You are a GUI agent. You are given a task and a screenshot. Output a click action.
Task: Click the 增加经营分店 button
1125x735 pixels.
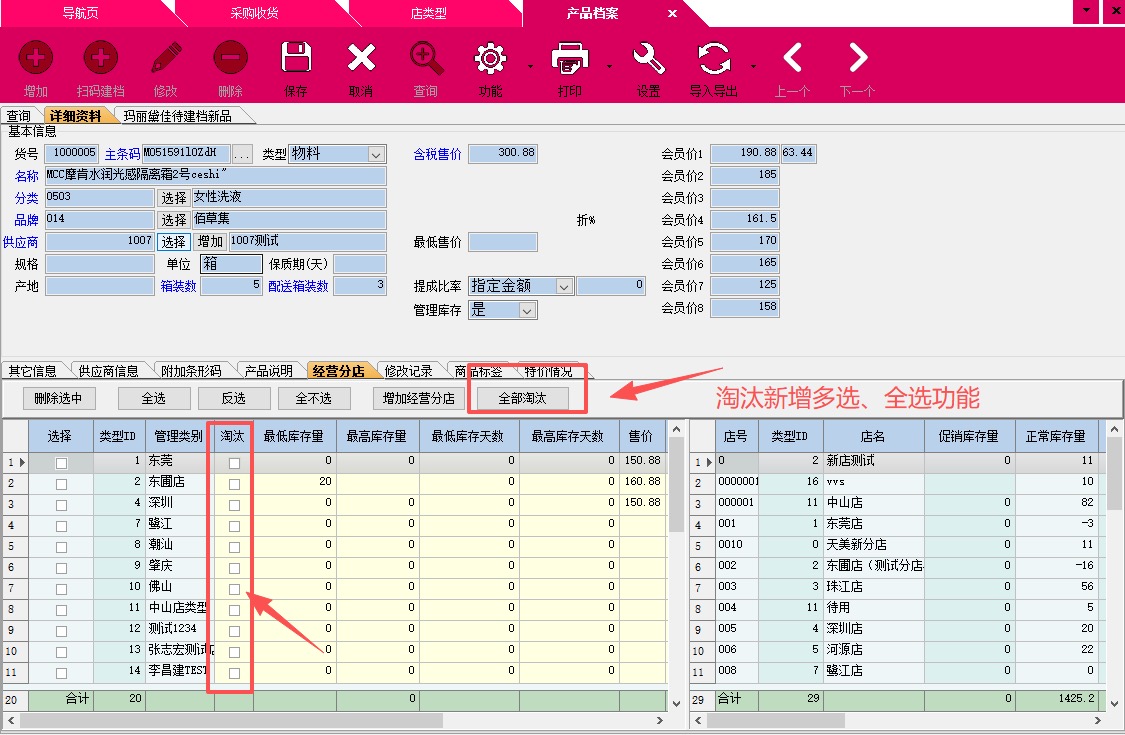(x=418, y=398)
